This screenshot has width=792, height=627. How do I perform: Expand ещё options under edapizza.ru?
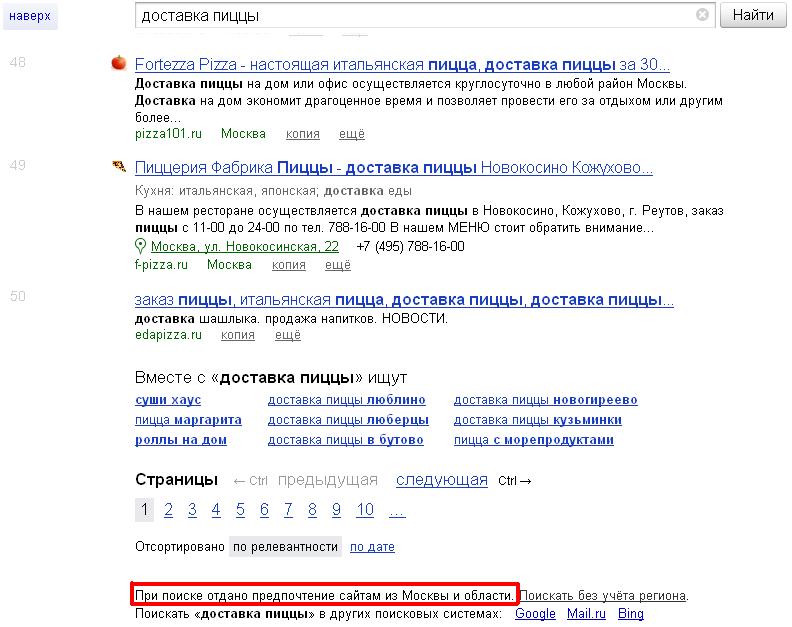pos(288,335)
